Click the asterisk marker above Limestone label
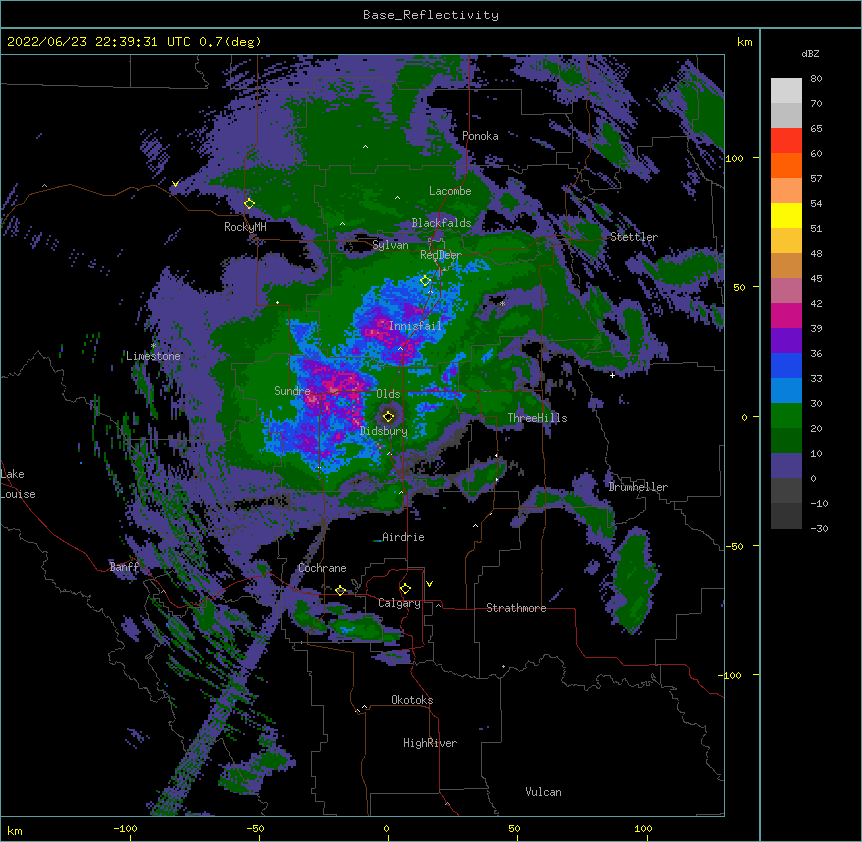 [153, 346]
